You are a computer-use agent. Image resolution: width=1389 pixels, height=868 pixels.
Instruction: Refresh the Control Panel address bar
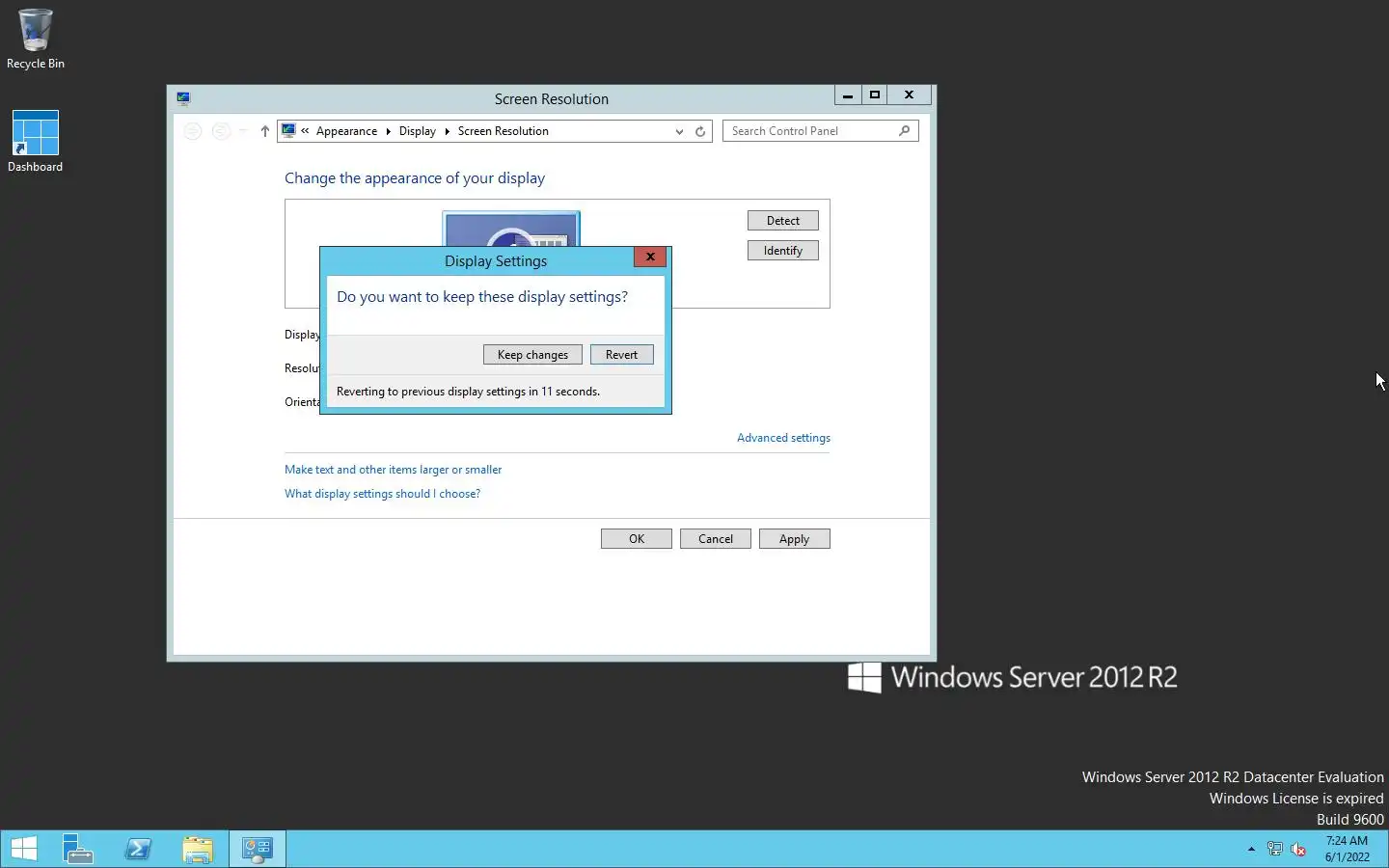(700, 131)
